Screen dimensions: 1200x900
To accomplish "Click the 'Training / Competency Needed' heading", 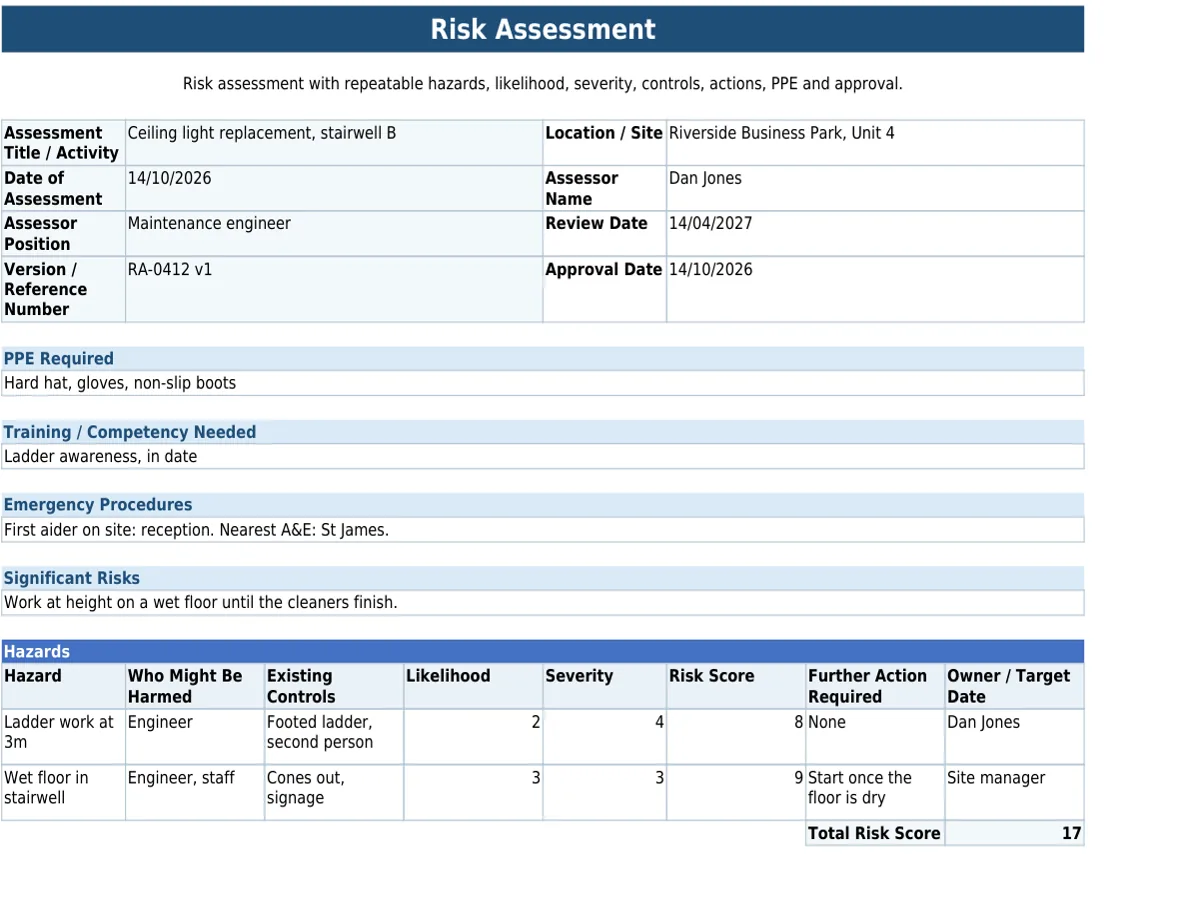I will click(542, 432).
